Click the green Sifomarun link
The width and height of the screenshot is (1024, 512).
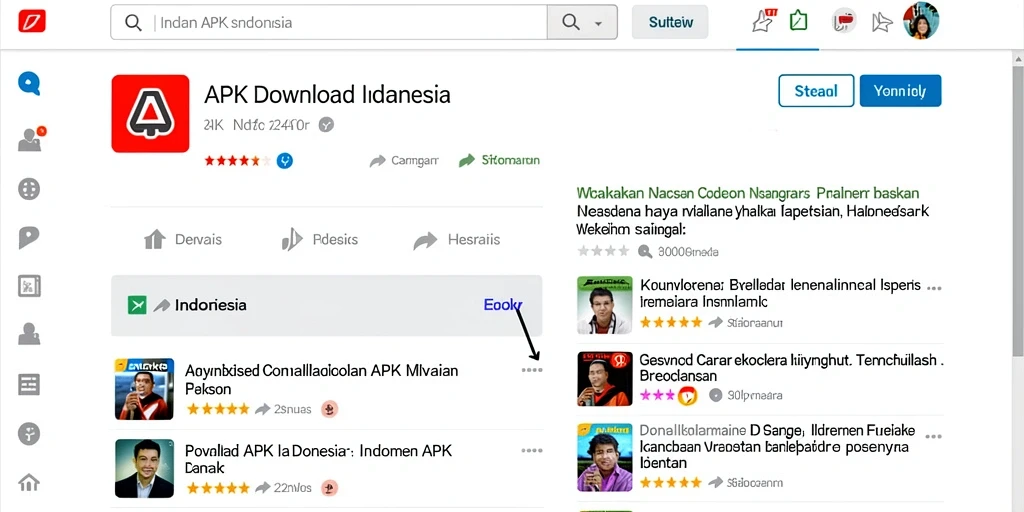click(x=500, y=160)
